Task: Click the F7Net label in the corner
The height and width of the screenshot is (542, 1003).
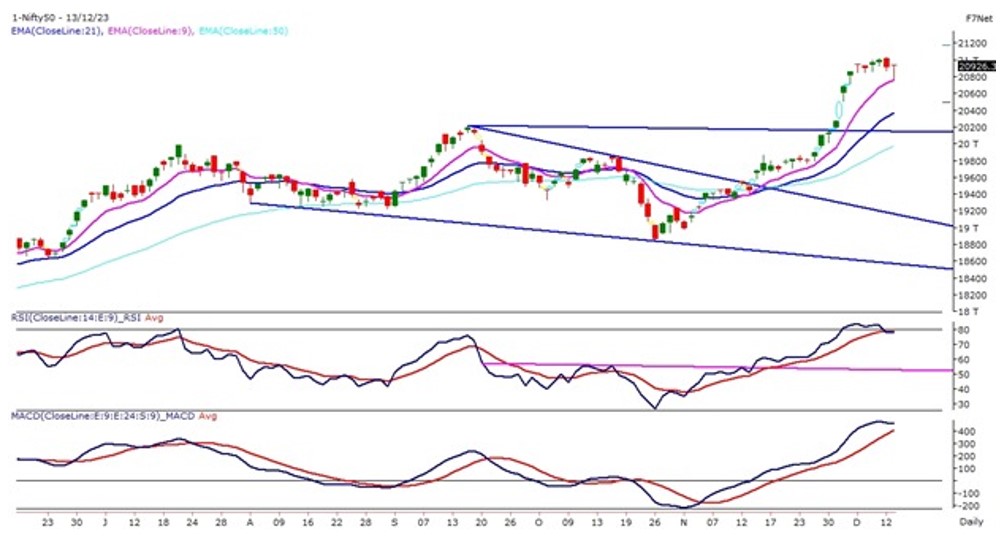Action: [x=977, y=19]
